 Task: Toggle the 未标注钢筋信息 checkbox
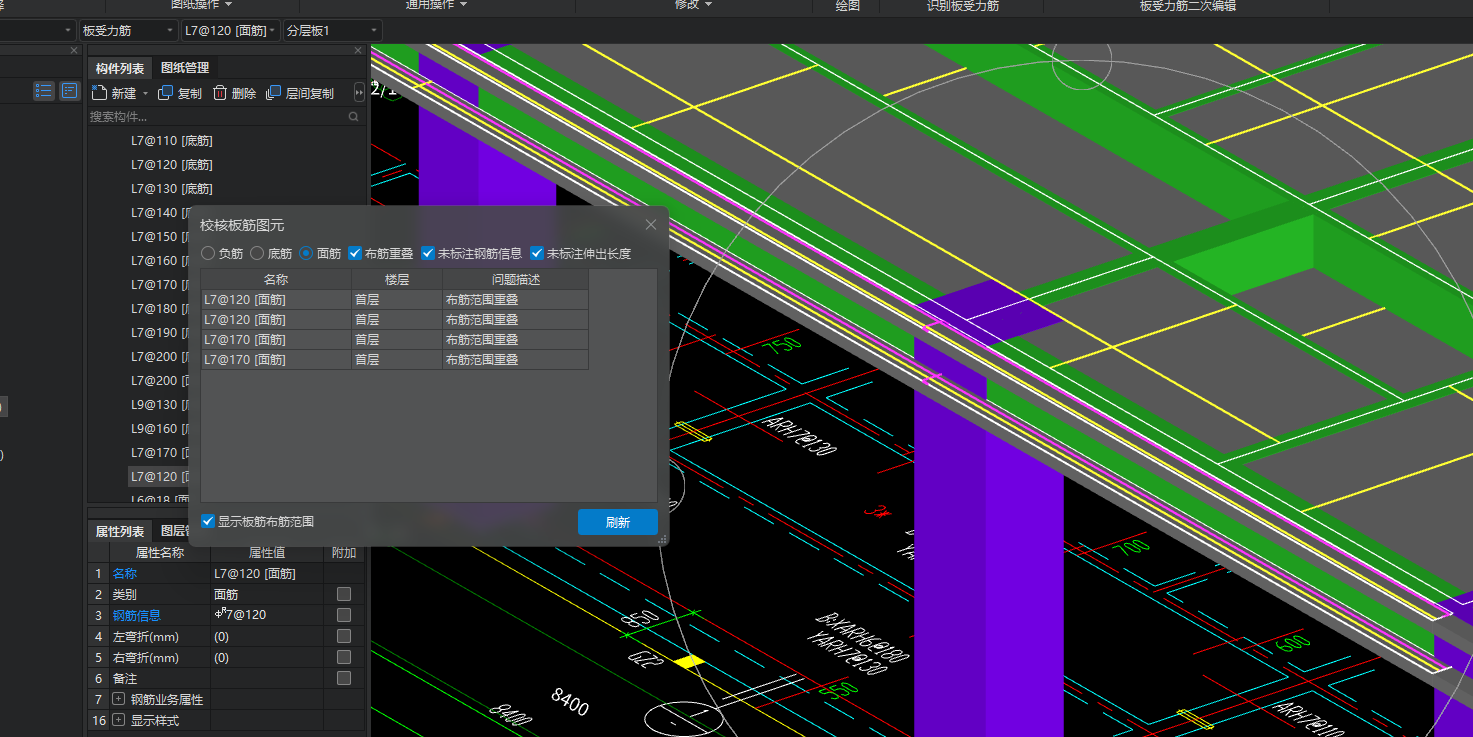(x=428, y=254)
